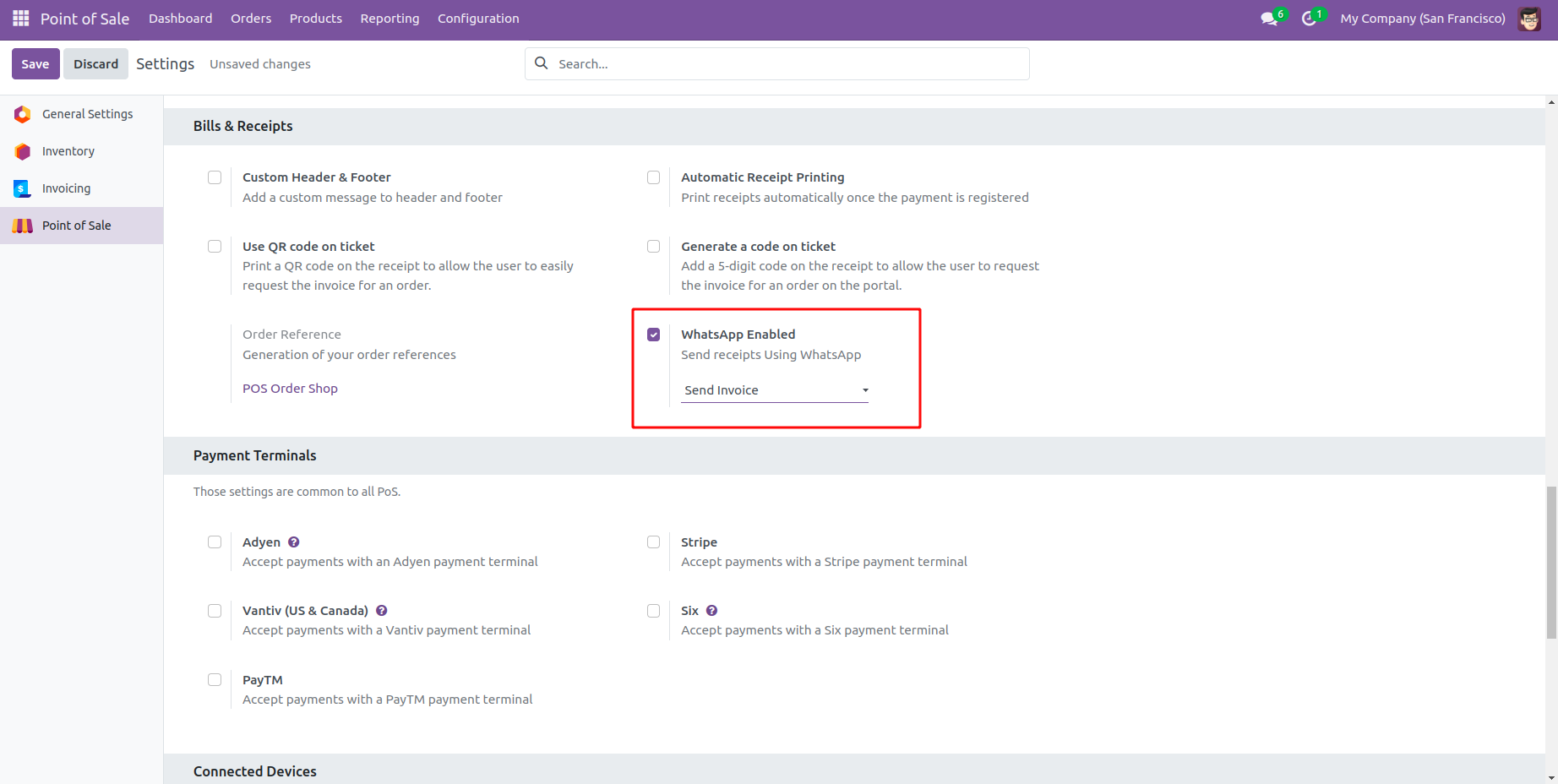Uncheck the WhatsApp Enabled checkbox
The width and height of the screenshot is (1558, 784).
pyautogui.click(x=653, y=335)
